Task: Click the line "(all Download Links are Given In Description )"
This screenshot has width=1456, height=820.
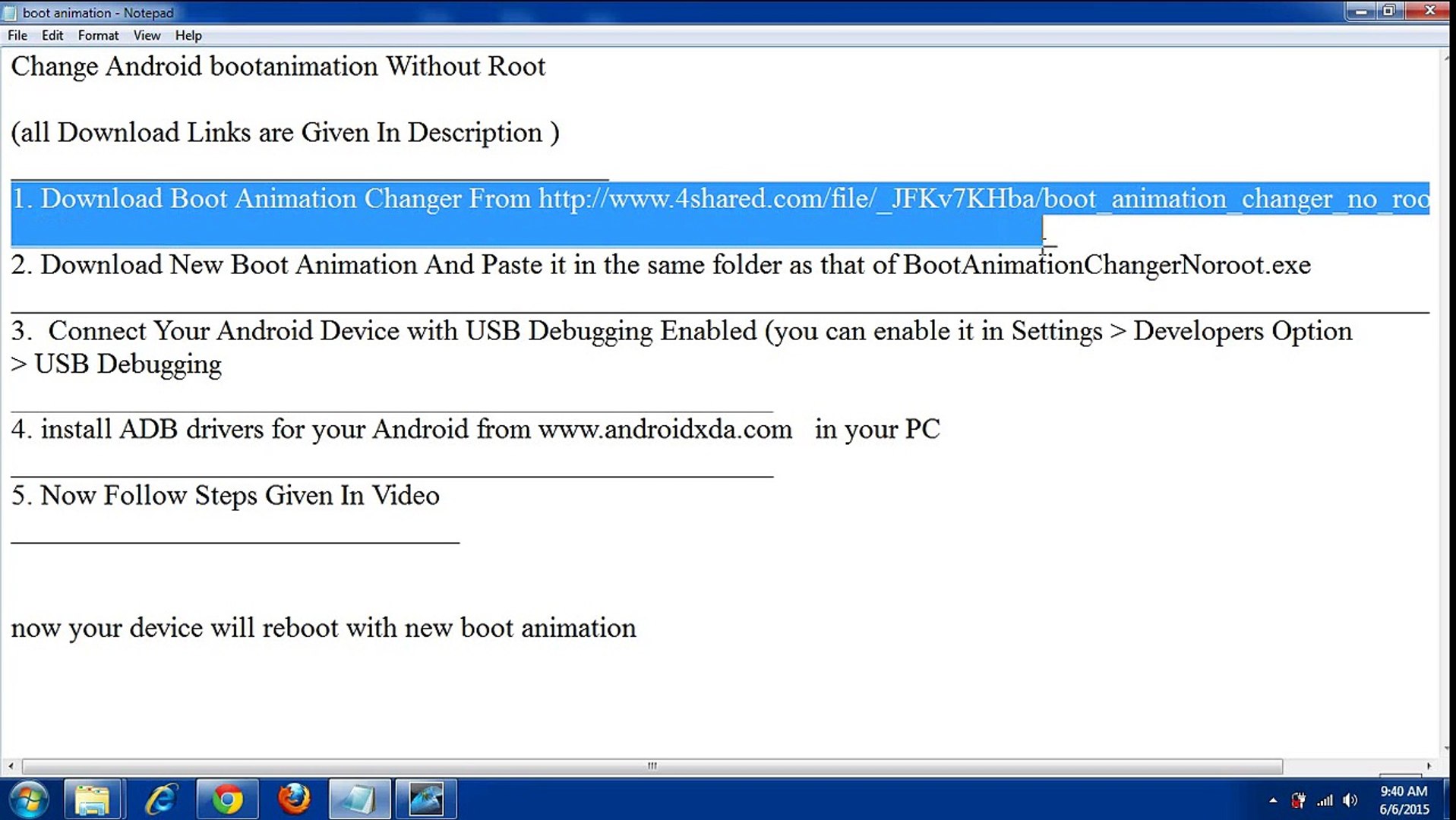Action: (285, 133)
